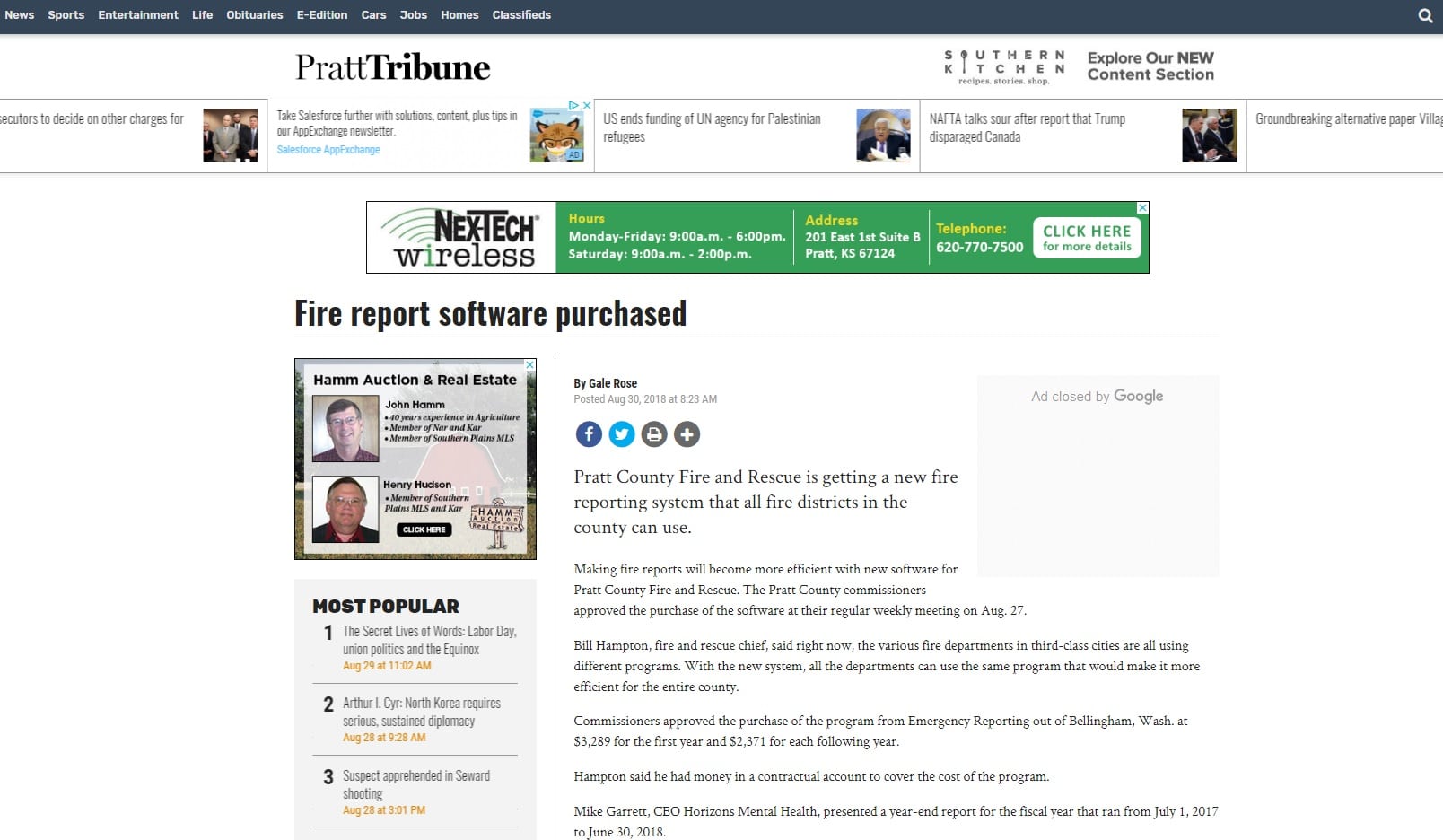Open Classifieds section
Viewport: 1443px width, 840px height.
coord(521,15)
